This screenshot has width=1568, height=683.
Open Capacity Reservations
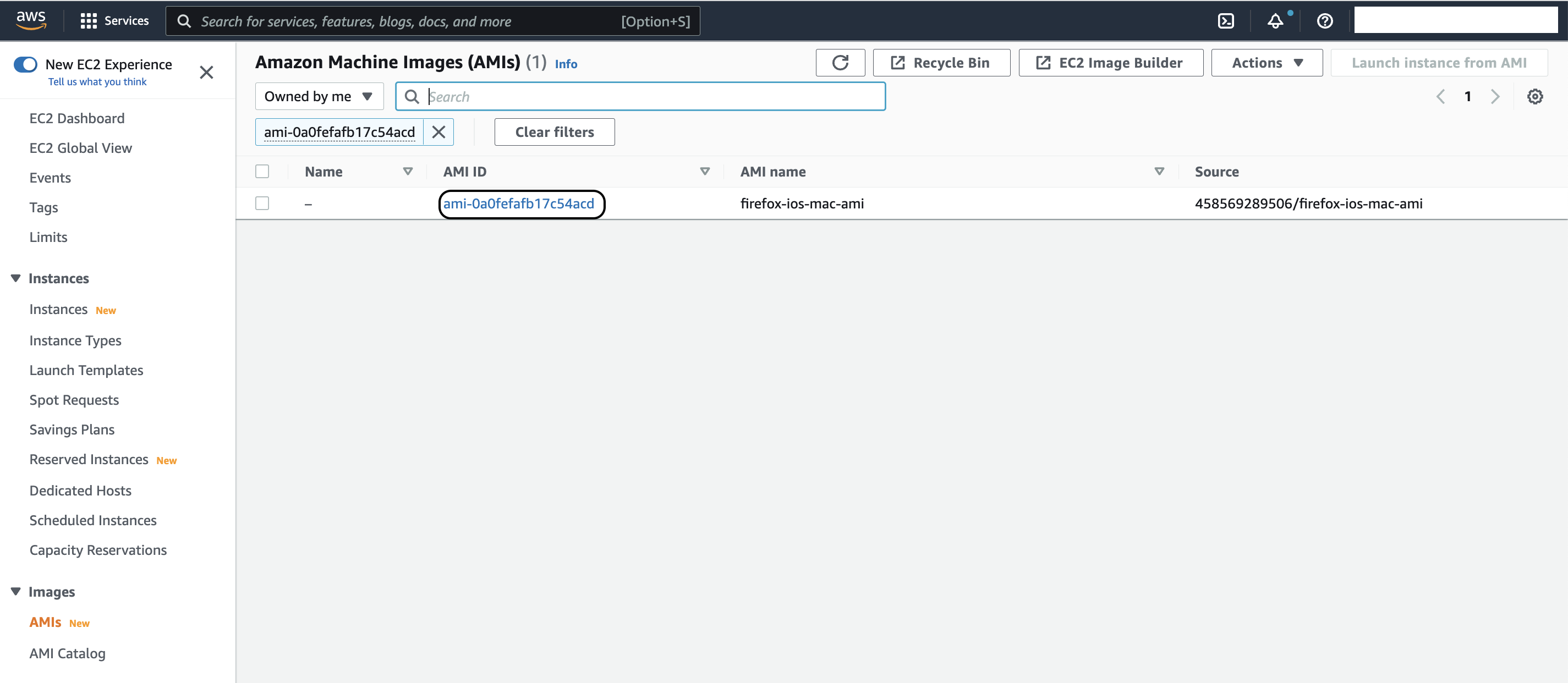98,550
